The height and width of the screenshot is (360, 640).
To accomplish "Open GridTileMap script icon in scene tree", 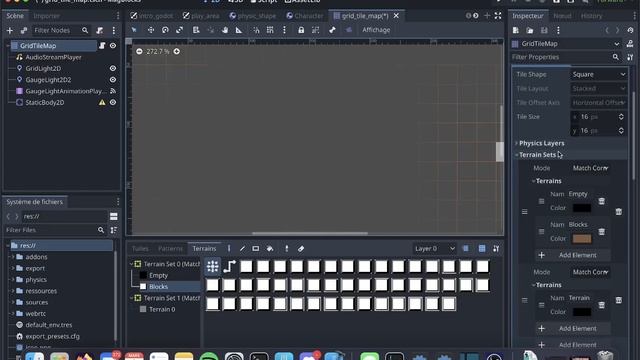I will click(102, 46).
